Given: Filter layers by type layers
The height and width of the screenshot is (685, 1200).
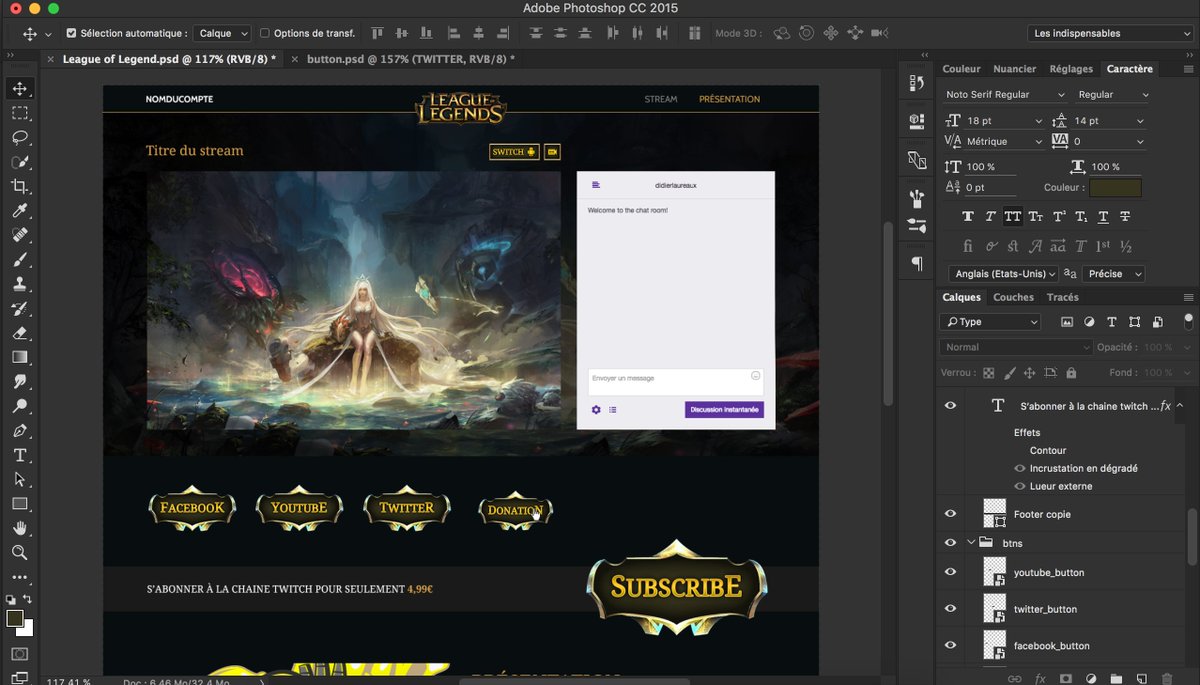Looking at the screenshot, I should click(1112, 322).
